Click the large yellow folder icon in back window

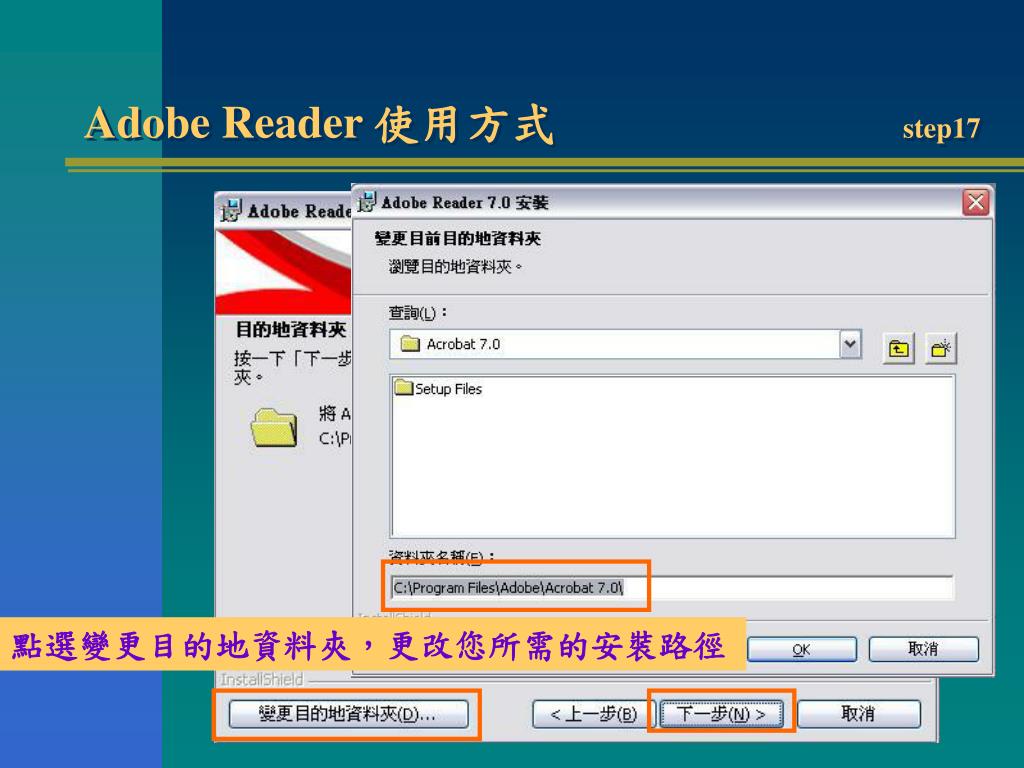[274, 428]
